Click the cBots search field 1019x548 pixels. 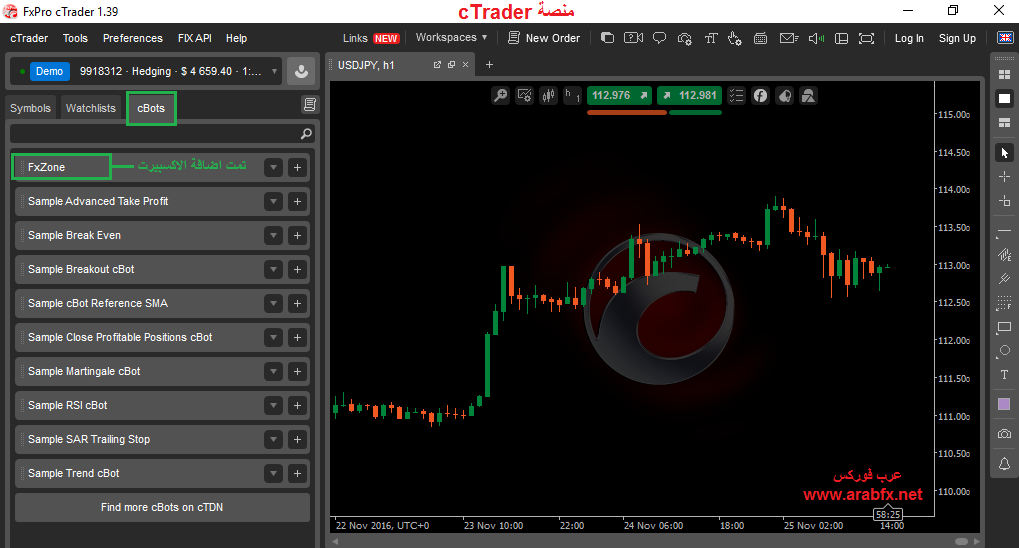click(x=162, y=134)
